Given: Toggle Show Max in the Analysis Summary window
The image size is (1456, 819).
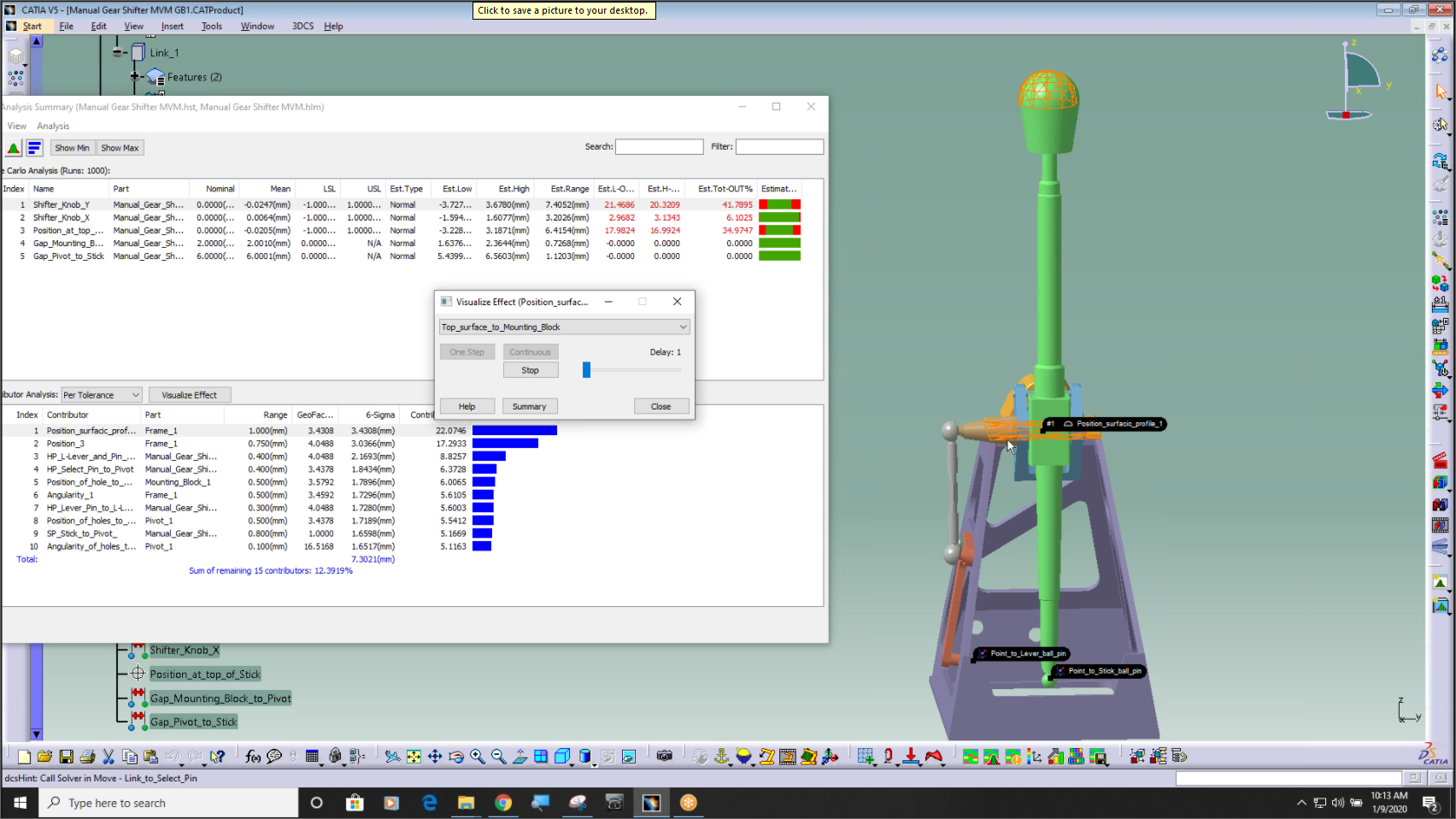Looking at the screenshot, I should tap(119, 147).
